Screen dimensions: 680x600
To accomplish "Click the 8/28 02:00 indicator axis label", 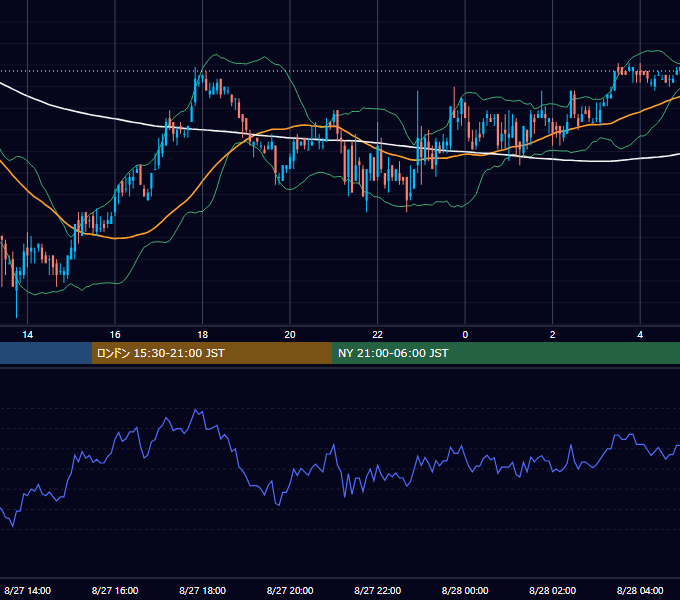I will [552, 590].
